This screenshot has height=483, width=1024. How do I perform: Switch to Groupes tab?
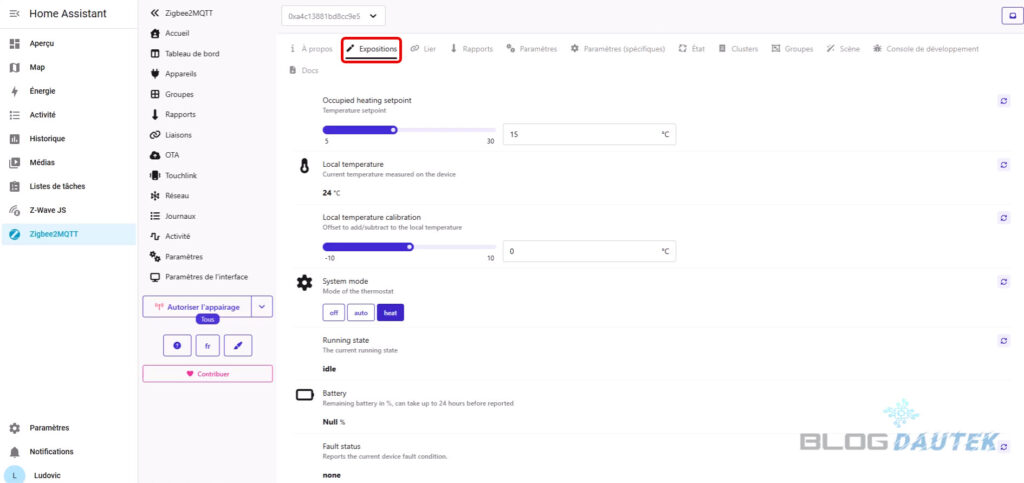click(792, 49)
